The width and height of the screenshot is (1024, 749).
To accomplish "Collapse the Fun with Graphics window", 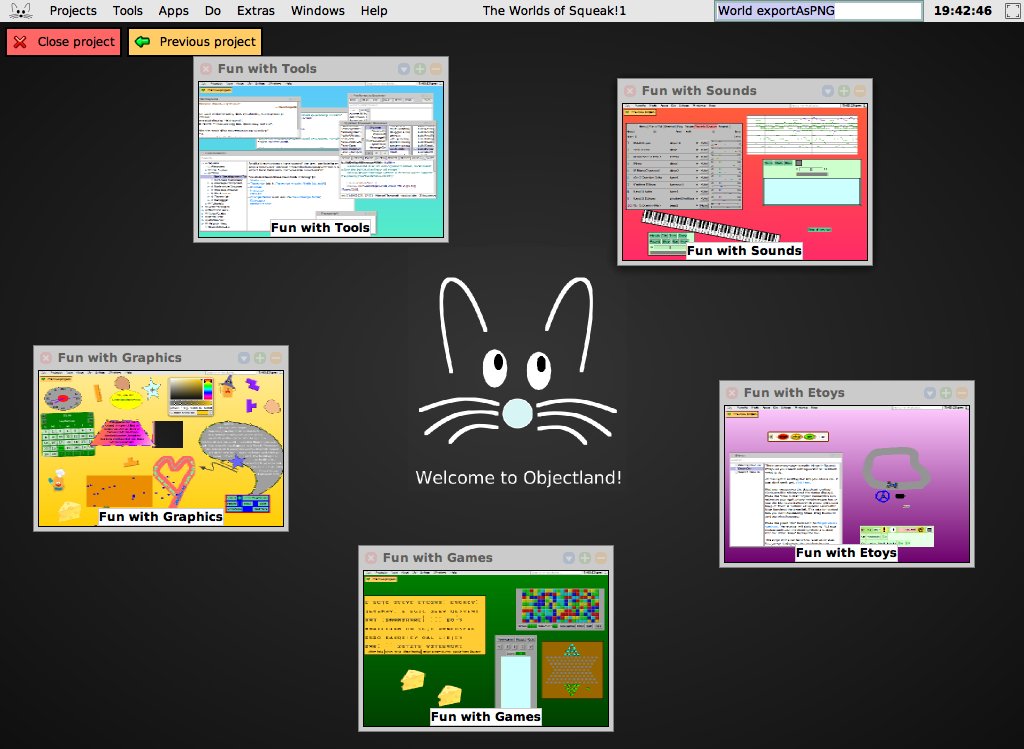I will 276,358.
